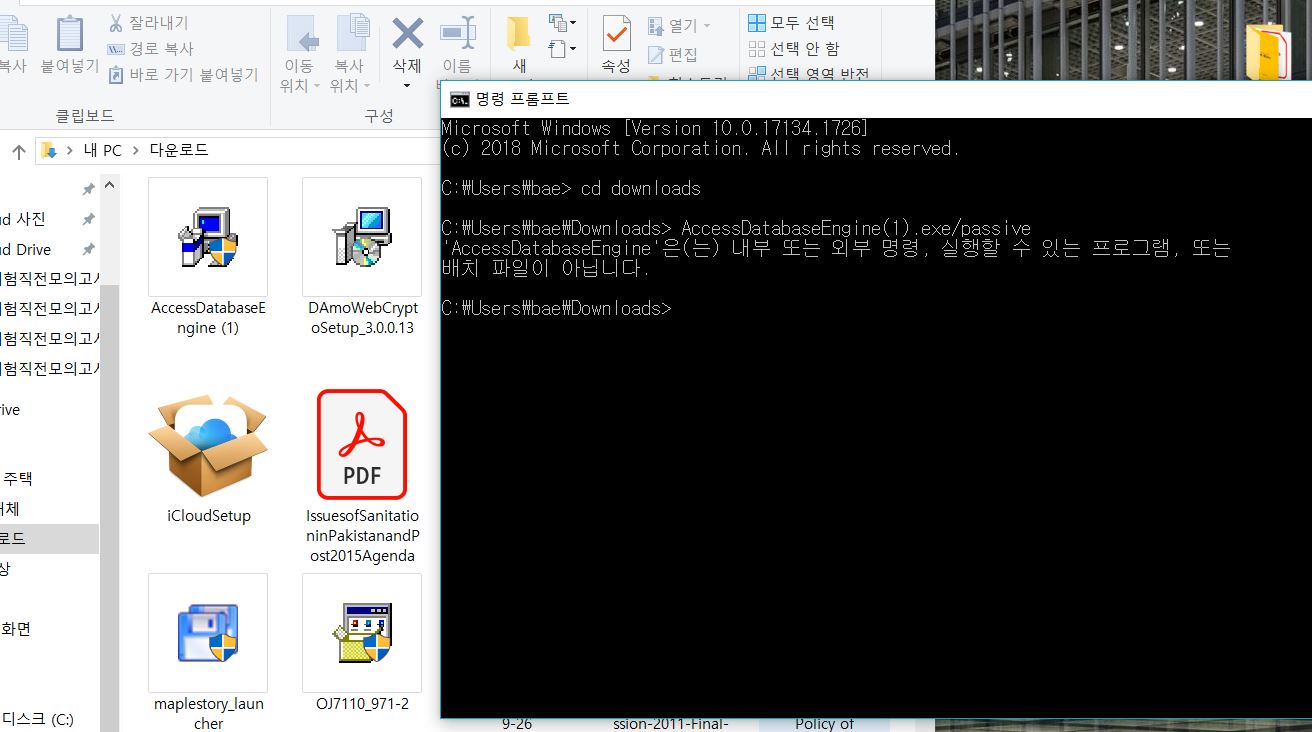Click Select All (모두 선택)

point(791,22)
